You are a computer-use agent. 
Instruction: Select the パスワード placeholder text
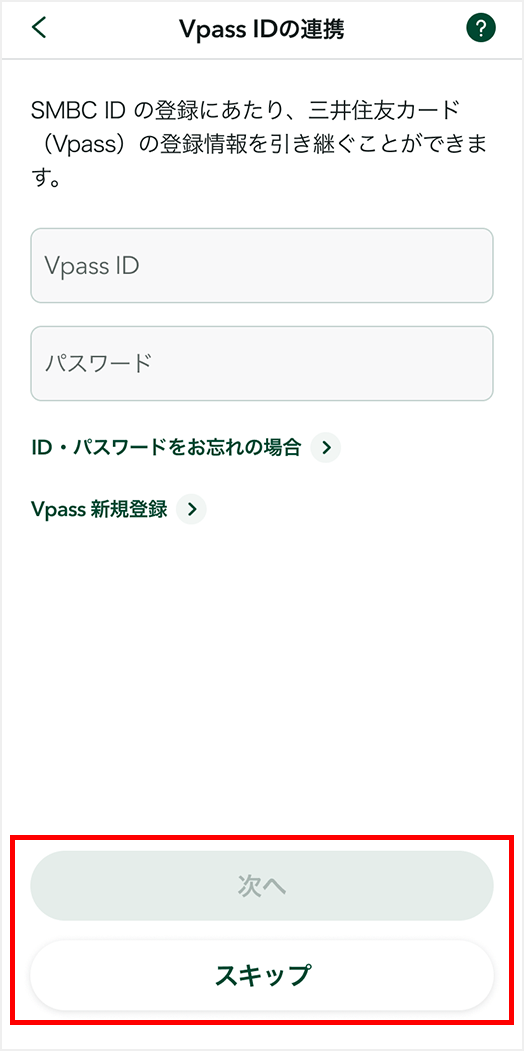coord(99,363)
